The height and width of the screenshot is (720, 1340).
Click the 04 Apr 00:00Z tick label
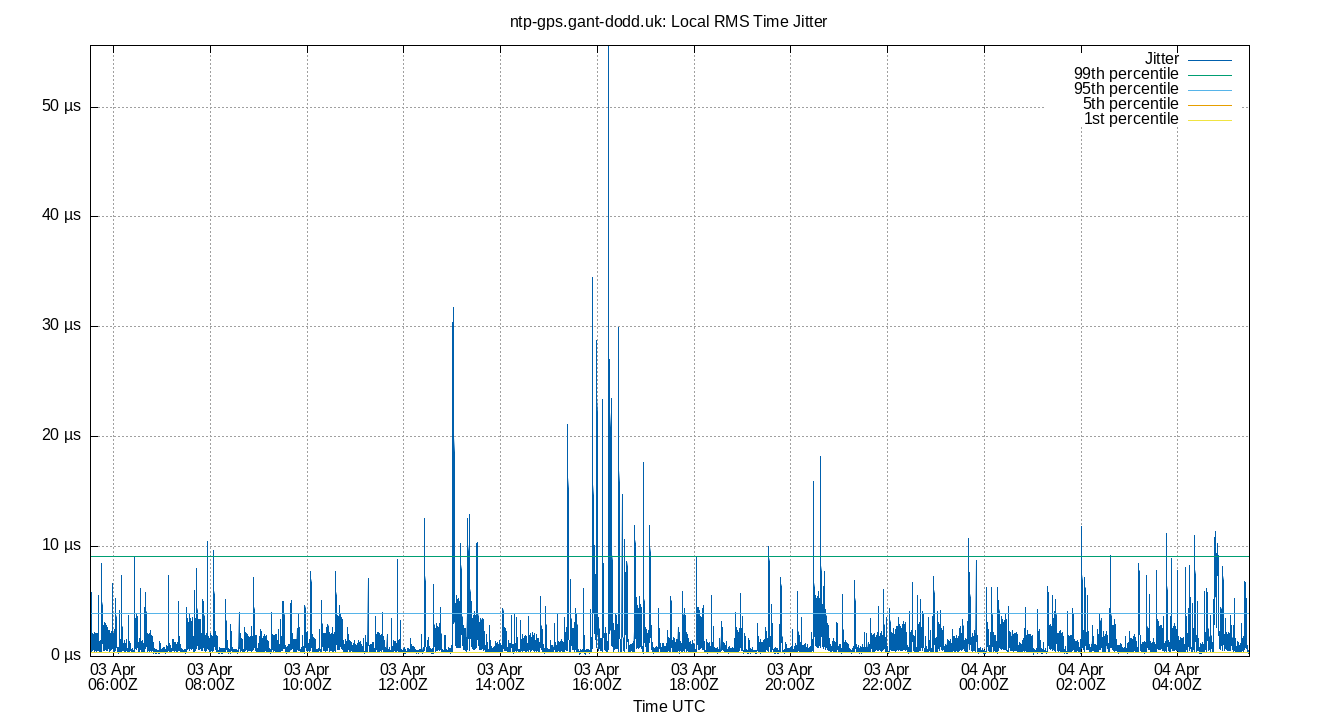point(985,677)
